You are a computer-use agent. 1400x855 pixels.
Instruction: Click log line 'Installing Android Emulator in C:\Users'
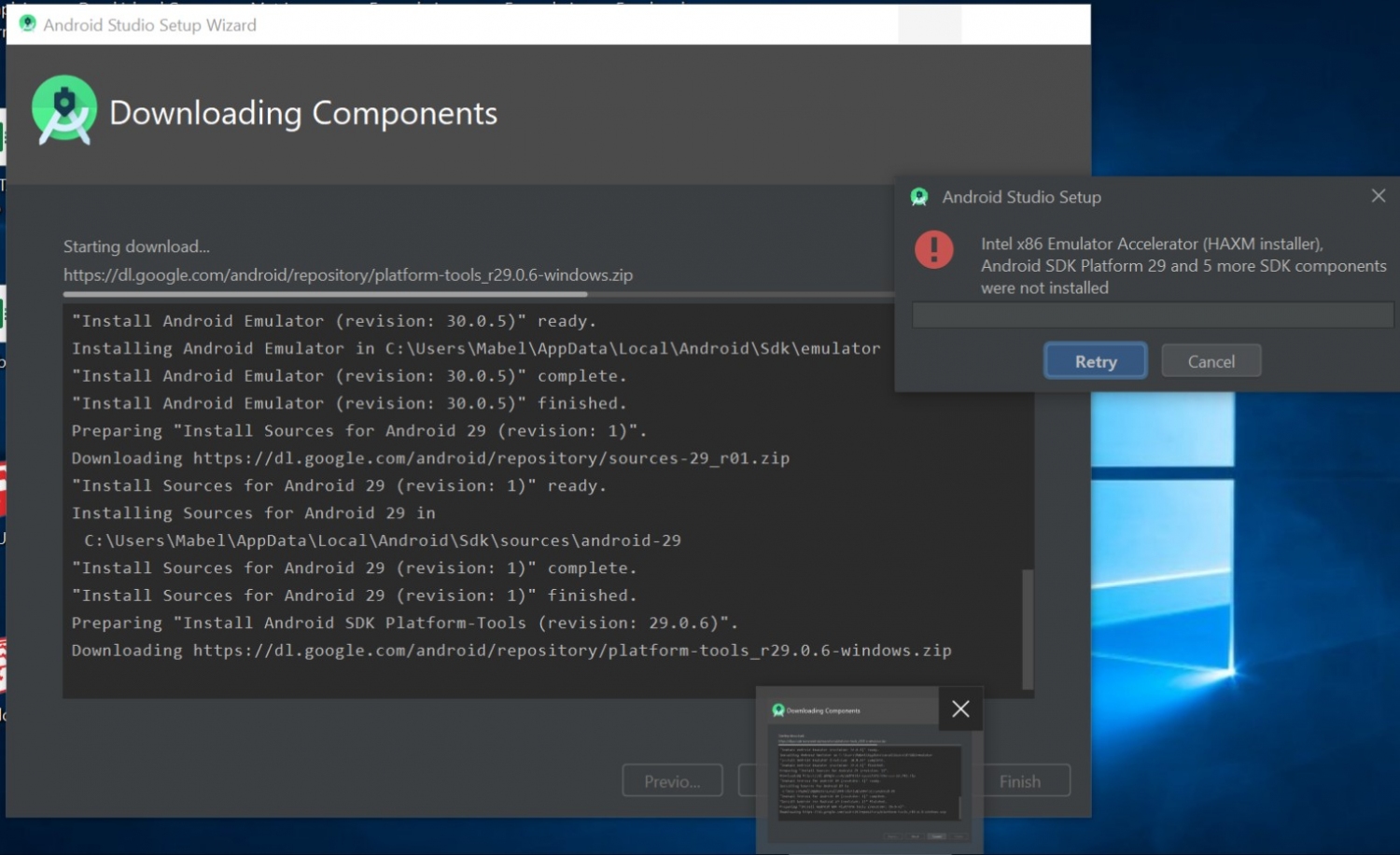476,348
